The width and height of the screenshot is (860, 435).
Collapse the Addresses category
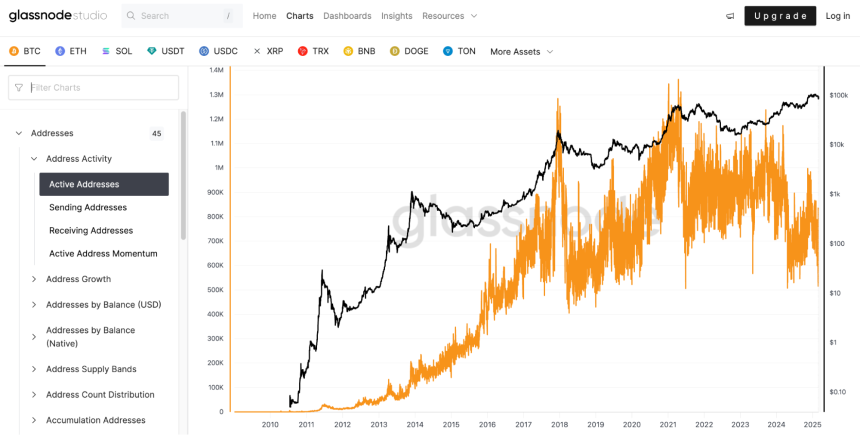pos(19,133)
